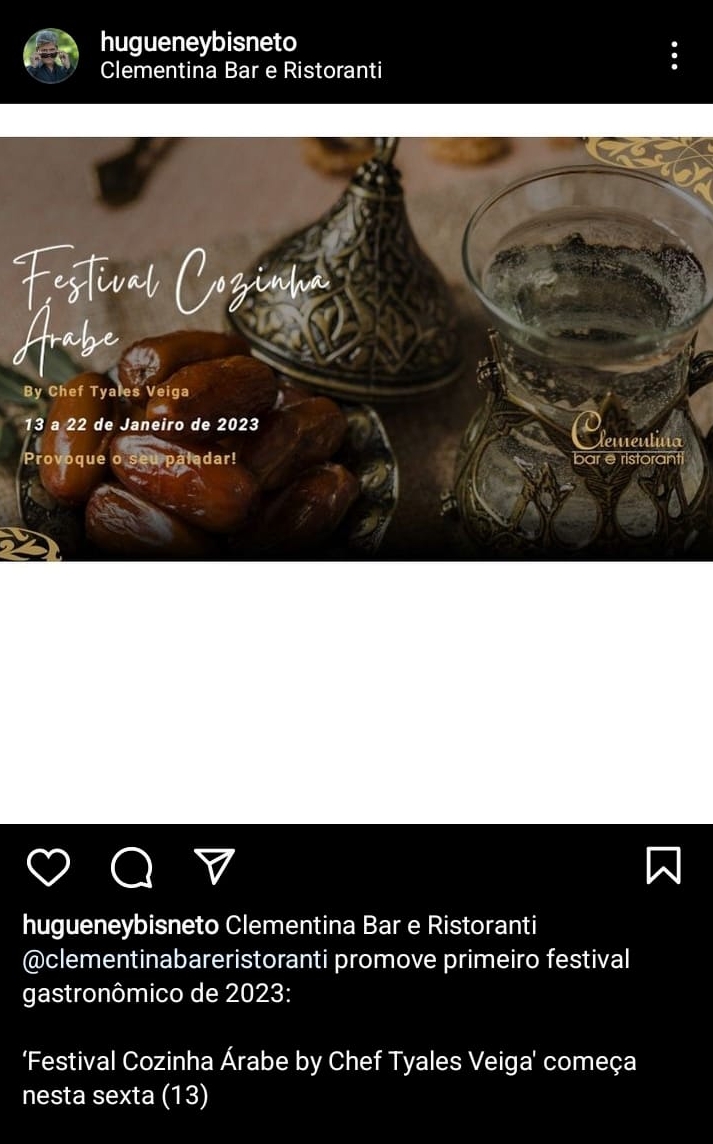Click the 'Provoque o seu paladar!' slogan
This screenshot has width=713, height=1144.
pyautogui.click(x=130, y=459)
